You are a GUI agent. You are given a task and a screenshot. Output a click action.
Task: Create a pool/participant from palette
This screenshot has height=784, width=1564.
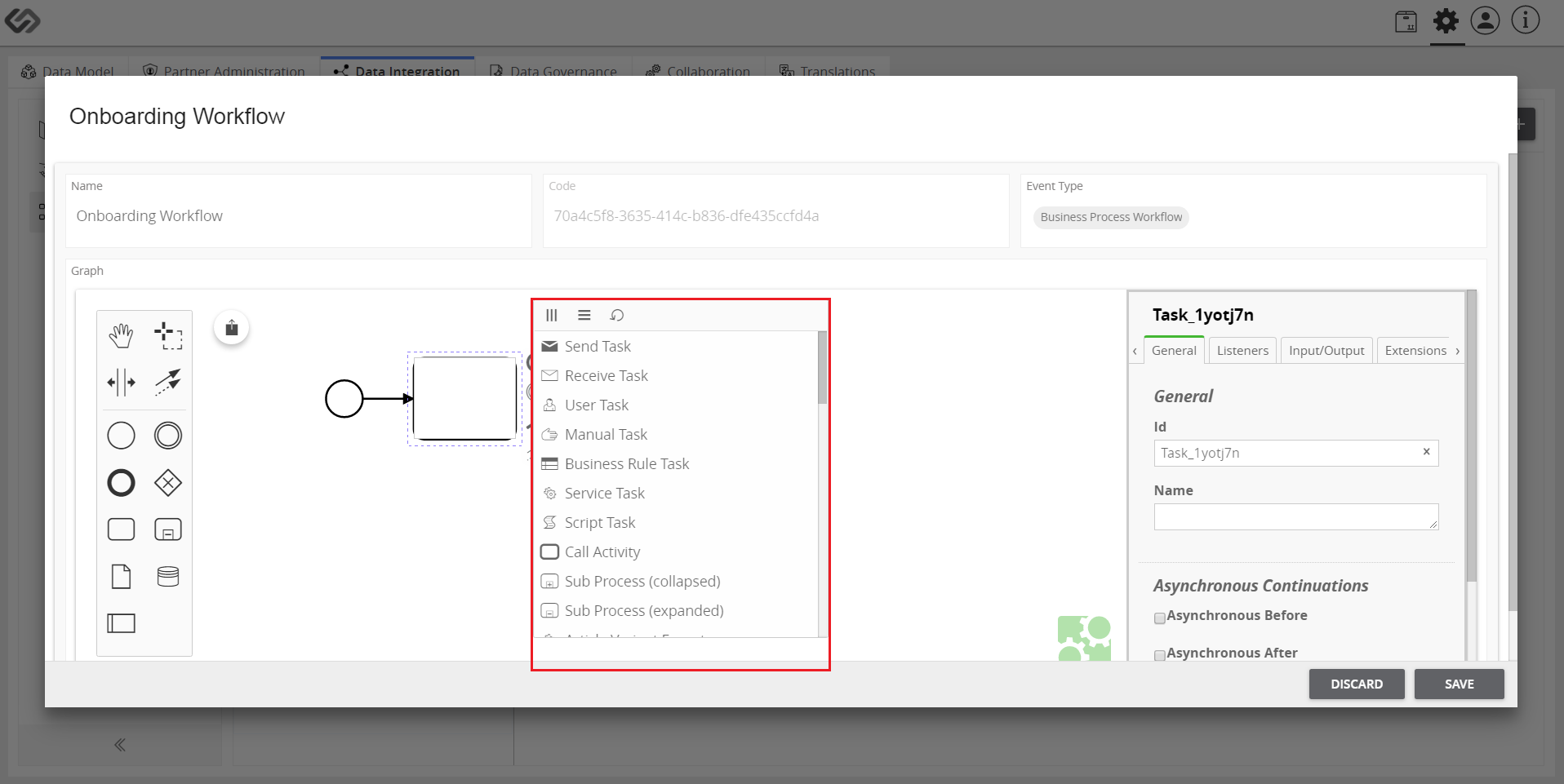121,623
